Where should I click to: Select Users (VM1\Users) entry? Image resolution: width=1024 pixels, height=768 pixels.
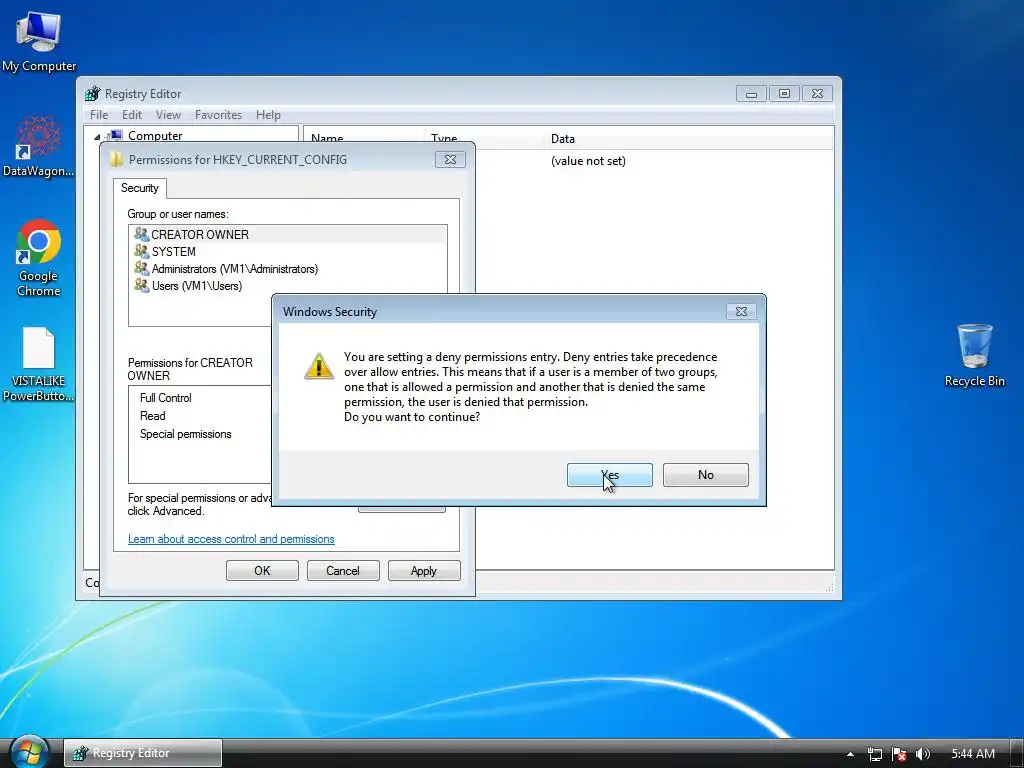tap(288, 285)
